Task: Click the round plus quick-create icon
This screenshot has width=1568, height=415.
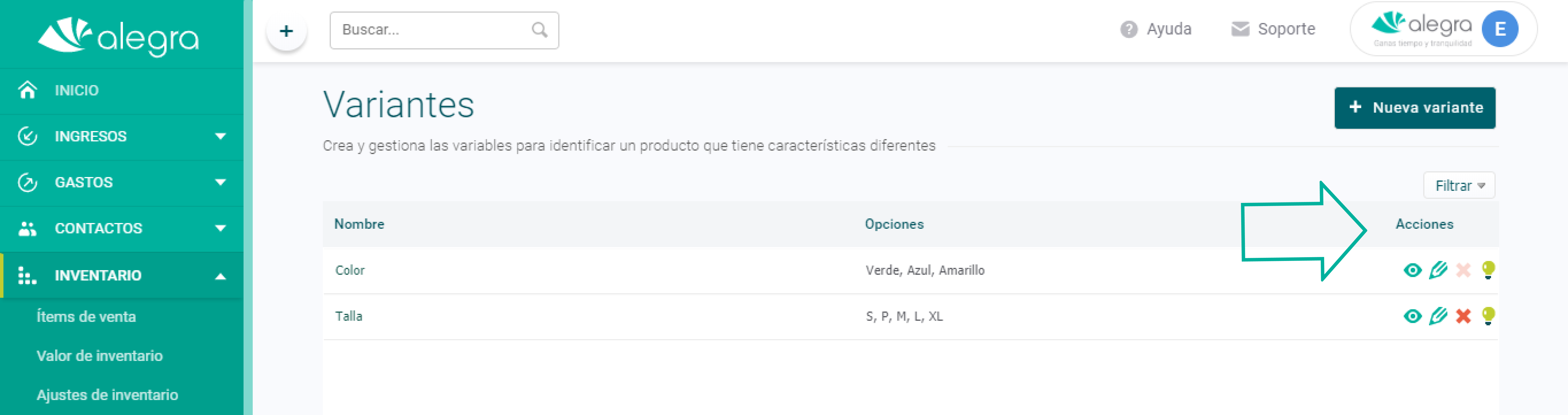Action: tap(286, 30)
